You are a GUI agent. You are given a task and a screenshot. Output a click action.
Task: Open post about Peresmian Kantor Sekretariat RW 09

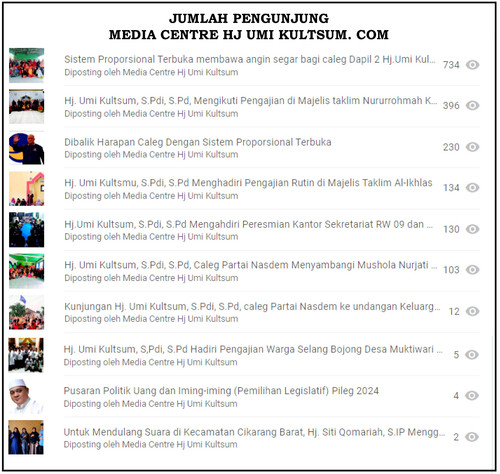[248, 224]
